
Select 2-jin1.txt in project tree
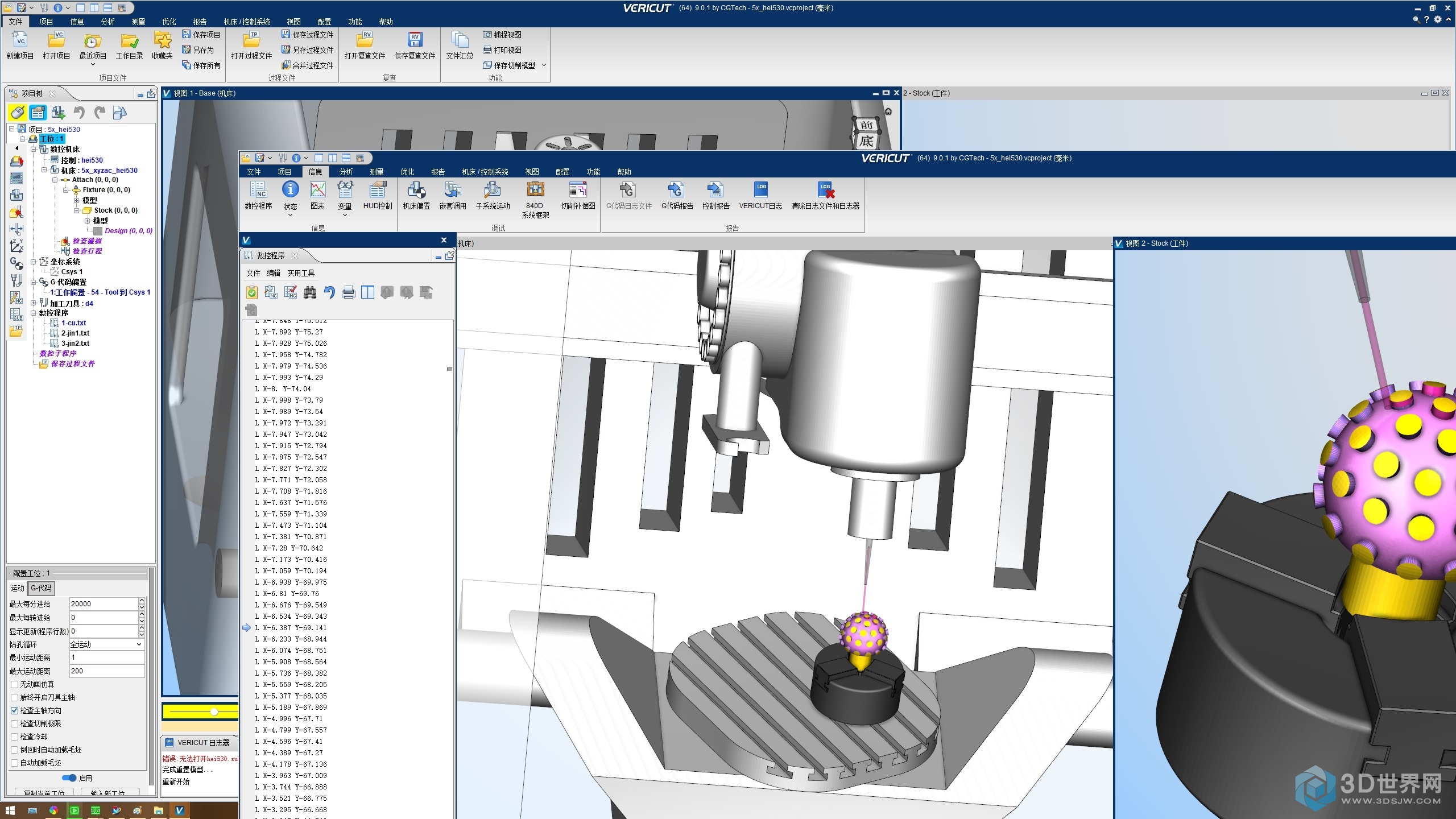click(75, 333)
